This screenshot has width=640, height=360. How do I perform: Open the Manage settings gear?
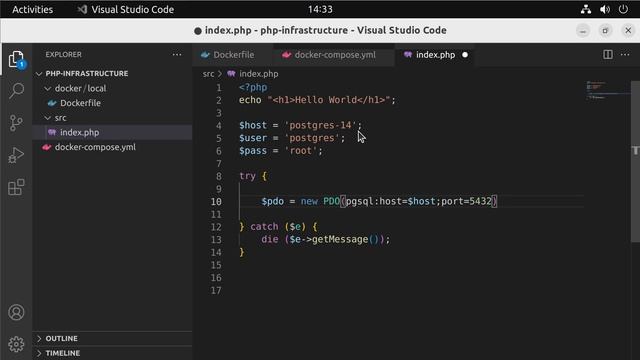(x=16, y=344)
